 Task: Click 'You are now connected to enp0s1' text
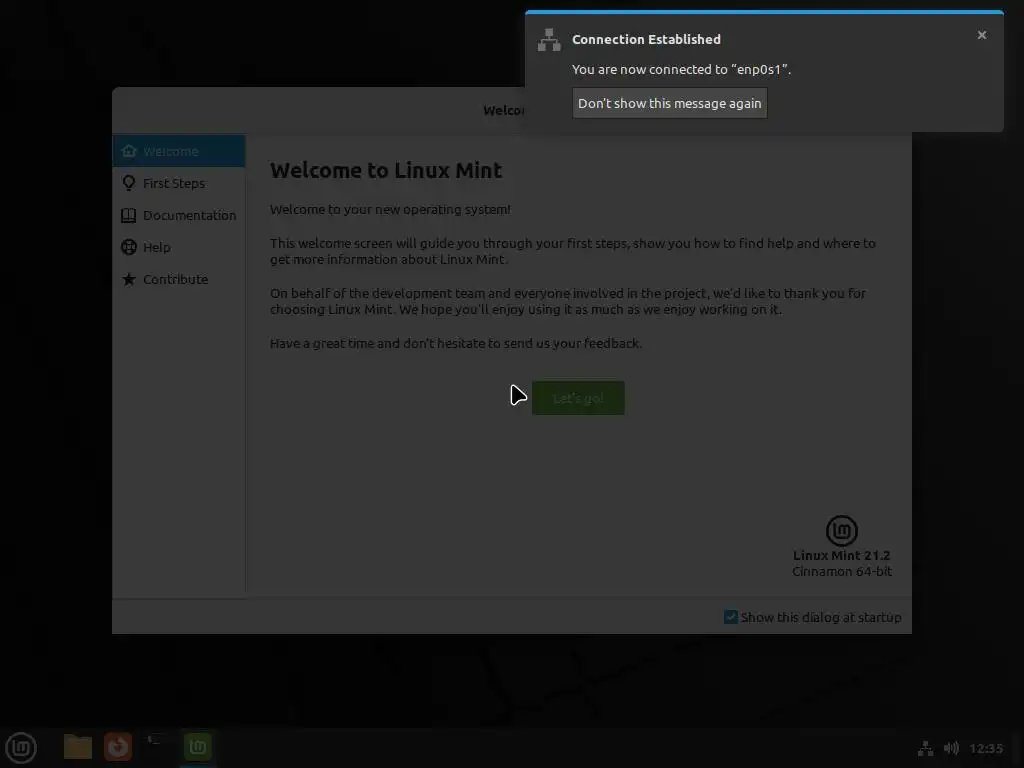pyautogui.click(x=681, y=69)
